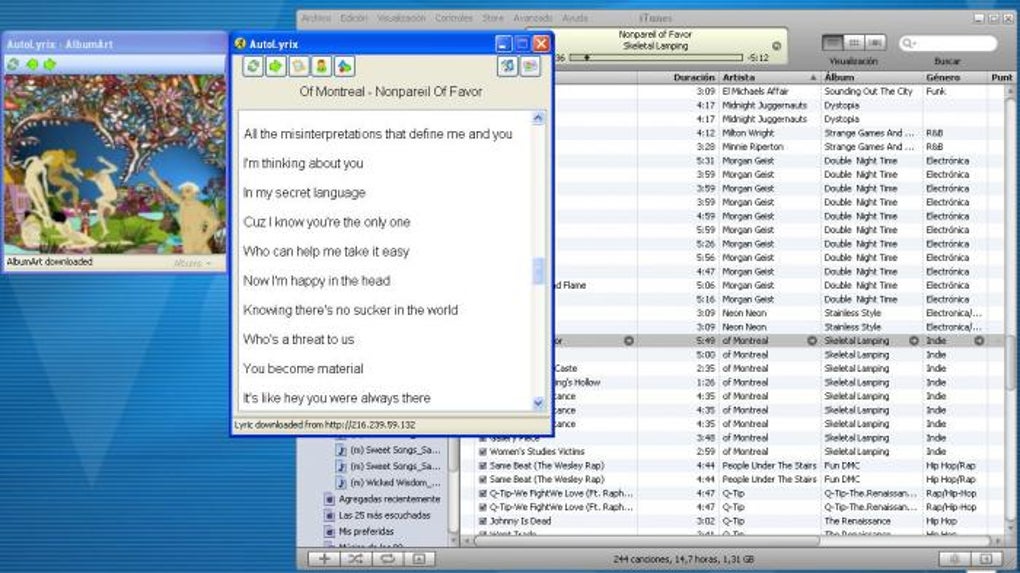Viewport: 1020px width, 573px height.
Task: Click the arrow icon in iTunes now-playing display
Action: (777, 46)
